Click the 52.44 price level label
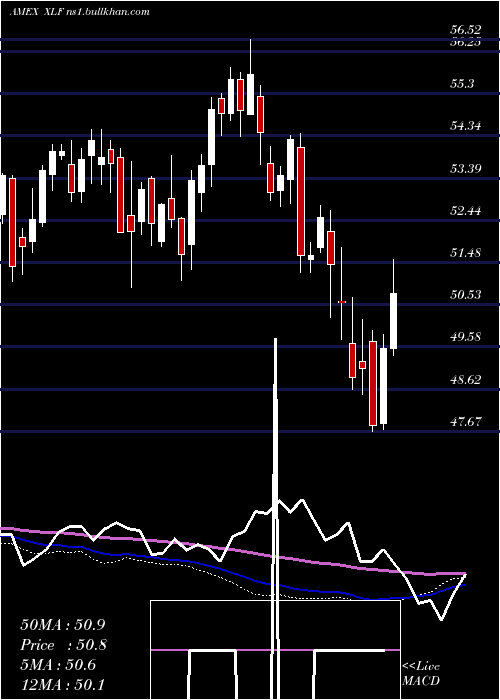Screen dimensions: 500x700 pyautogui.click(x=466, y=210)
